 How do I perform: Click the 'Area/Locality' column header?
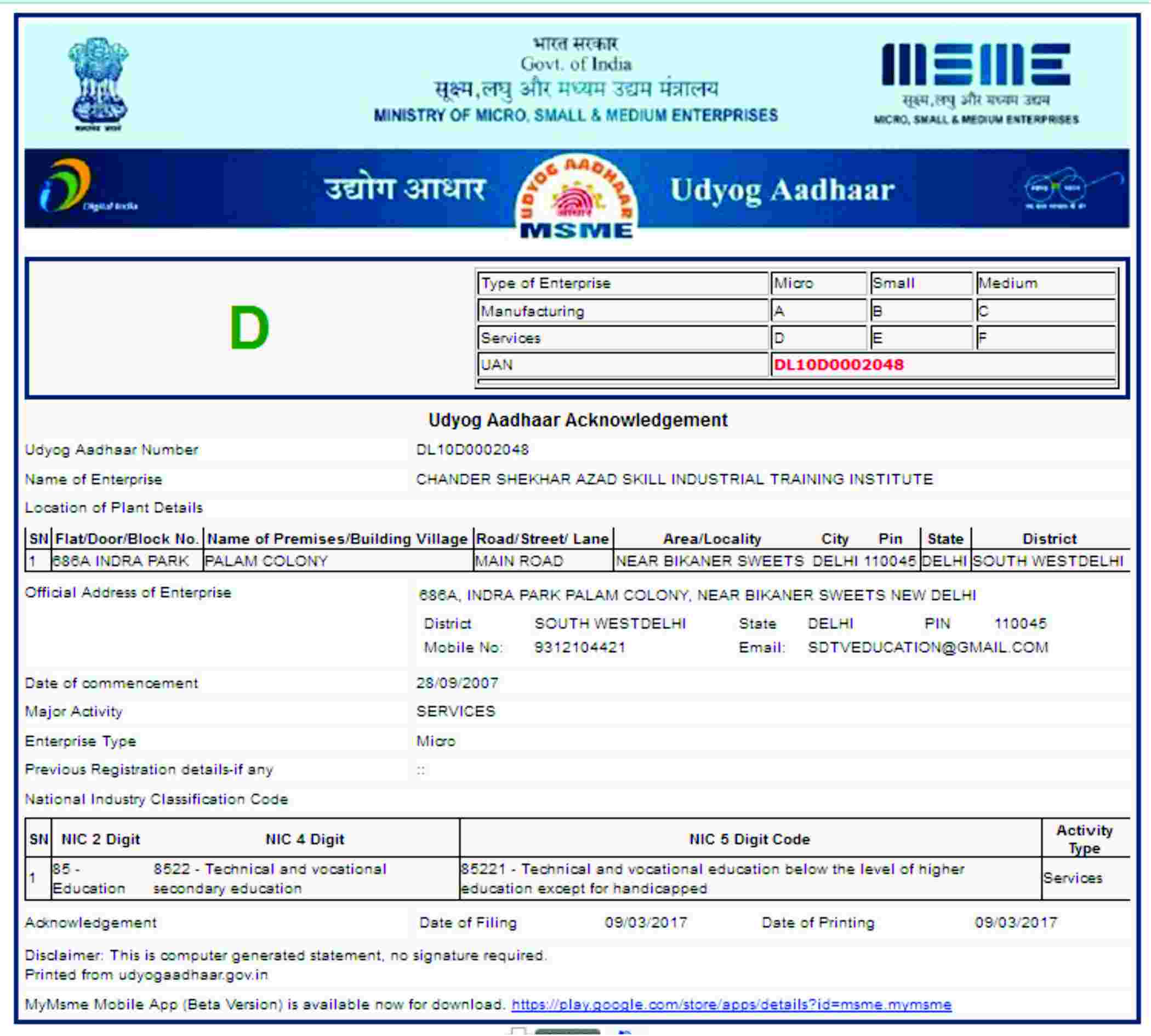click(x=711, y=538)
